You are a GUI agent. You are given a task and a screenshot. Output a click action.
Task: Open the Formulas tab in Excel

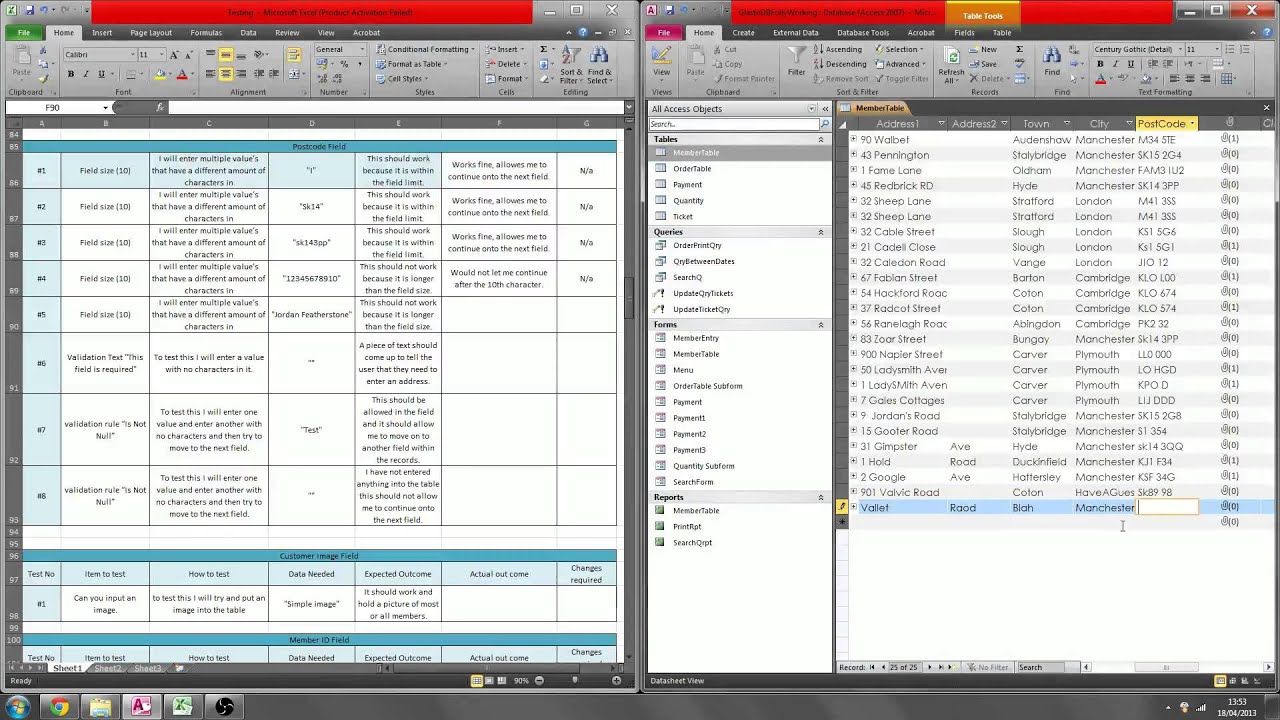tap(206, 32)
